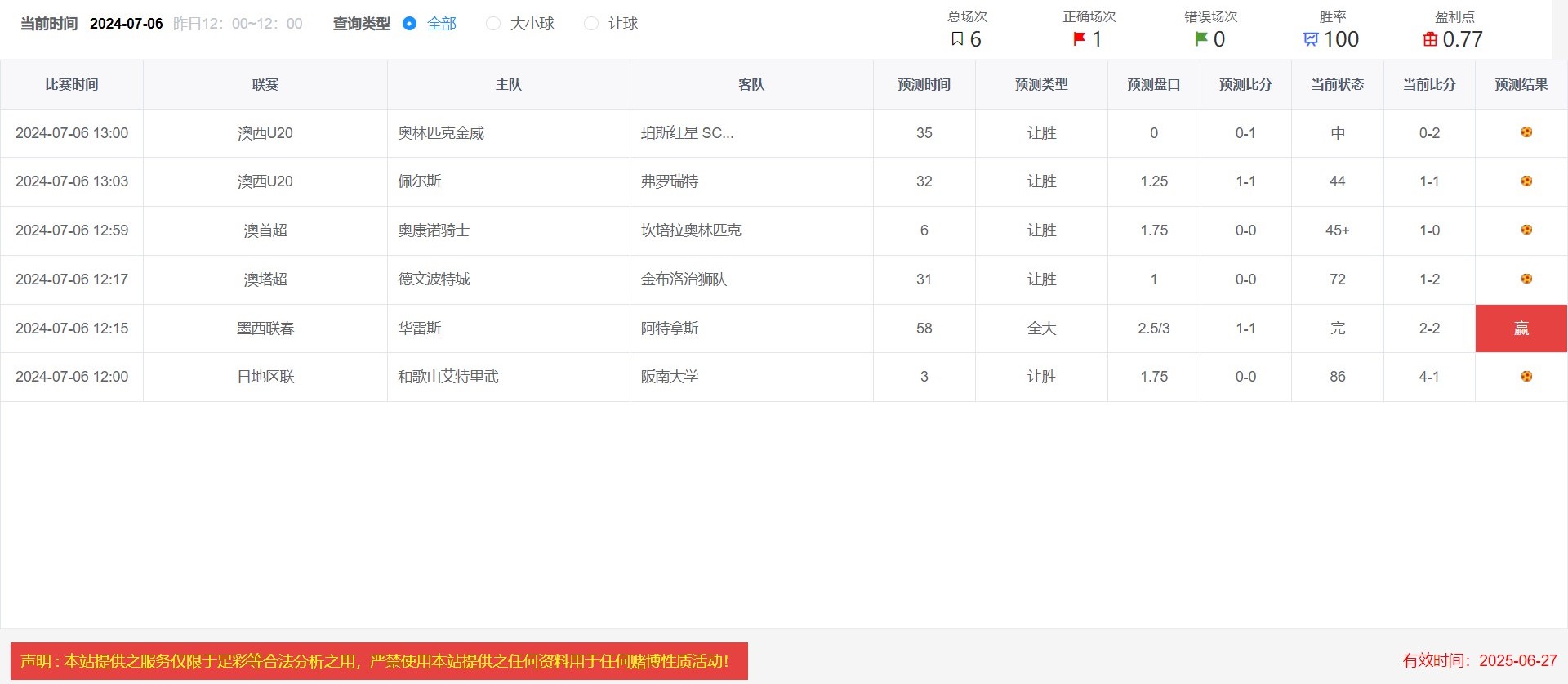
Task: Click the 预测比分 column header
Action: pyautogui.click(x=1245, y=84)
